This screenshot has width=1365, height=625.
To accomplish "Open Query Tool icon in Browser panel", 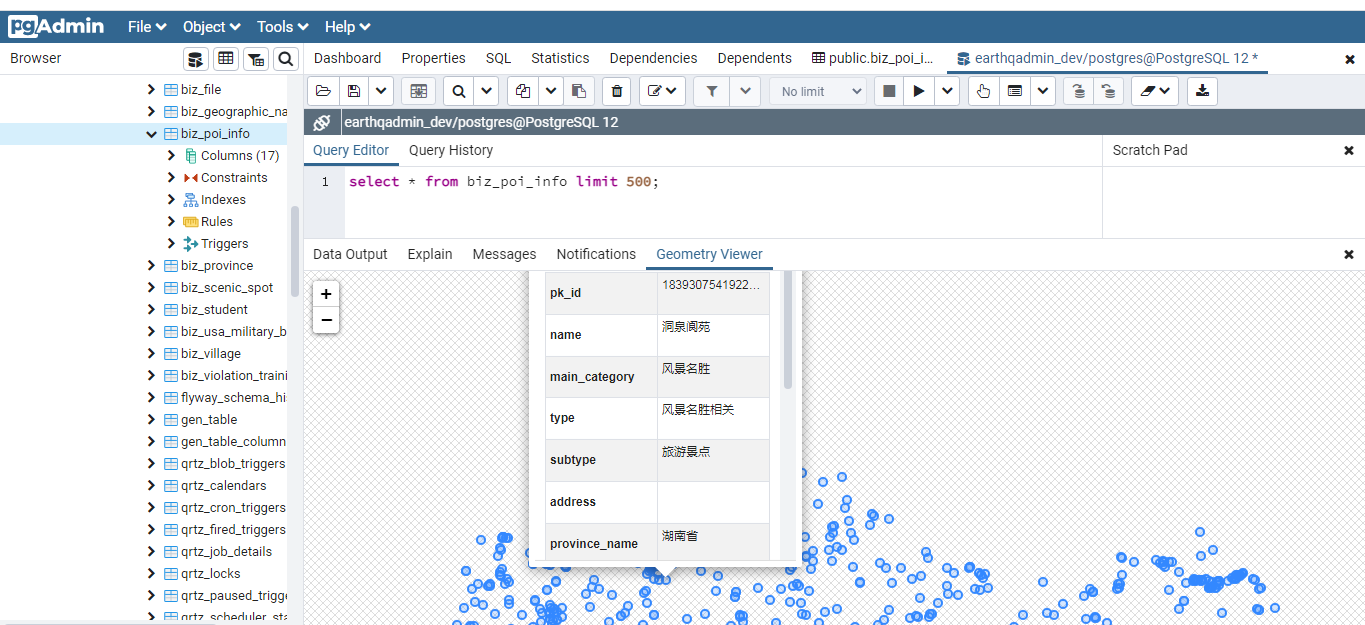I will pyautogui.click(x=196, y=59).
